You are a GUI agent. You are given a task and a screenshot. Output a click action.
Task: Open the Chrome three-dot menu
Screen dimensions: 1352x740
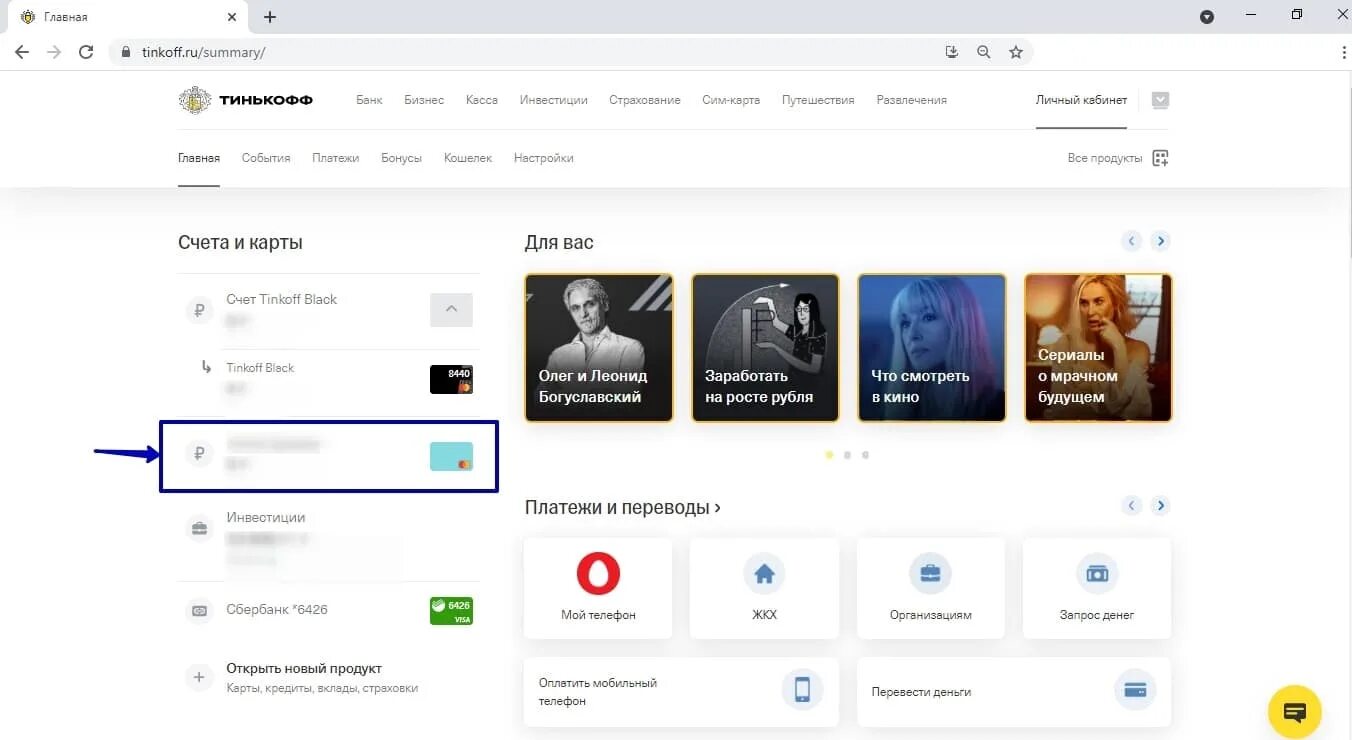1343,52
